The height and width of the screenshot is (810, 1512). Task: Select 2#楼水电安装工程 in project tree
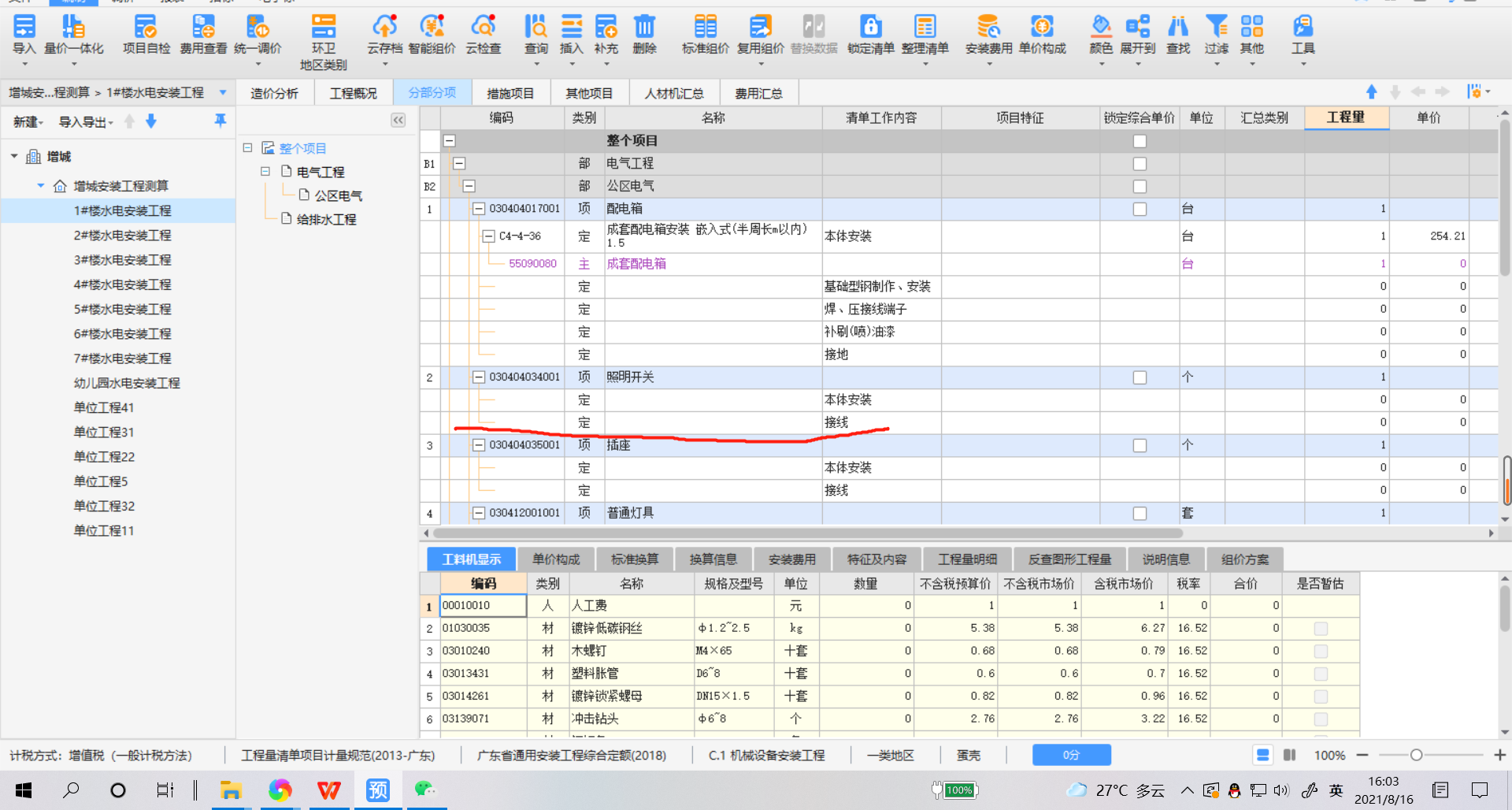pos(122,236)
